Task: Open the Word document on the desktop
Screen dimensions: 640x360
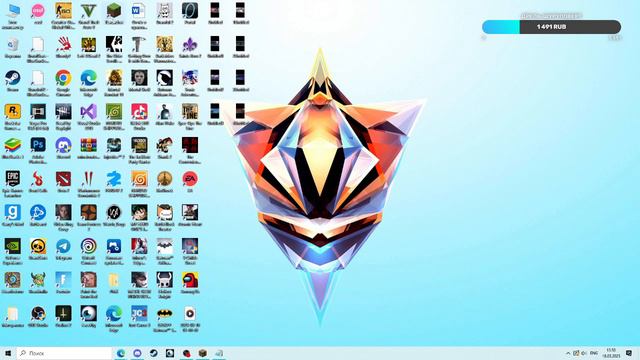Action: click(x=139, y=11)
